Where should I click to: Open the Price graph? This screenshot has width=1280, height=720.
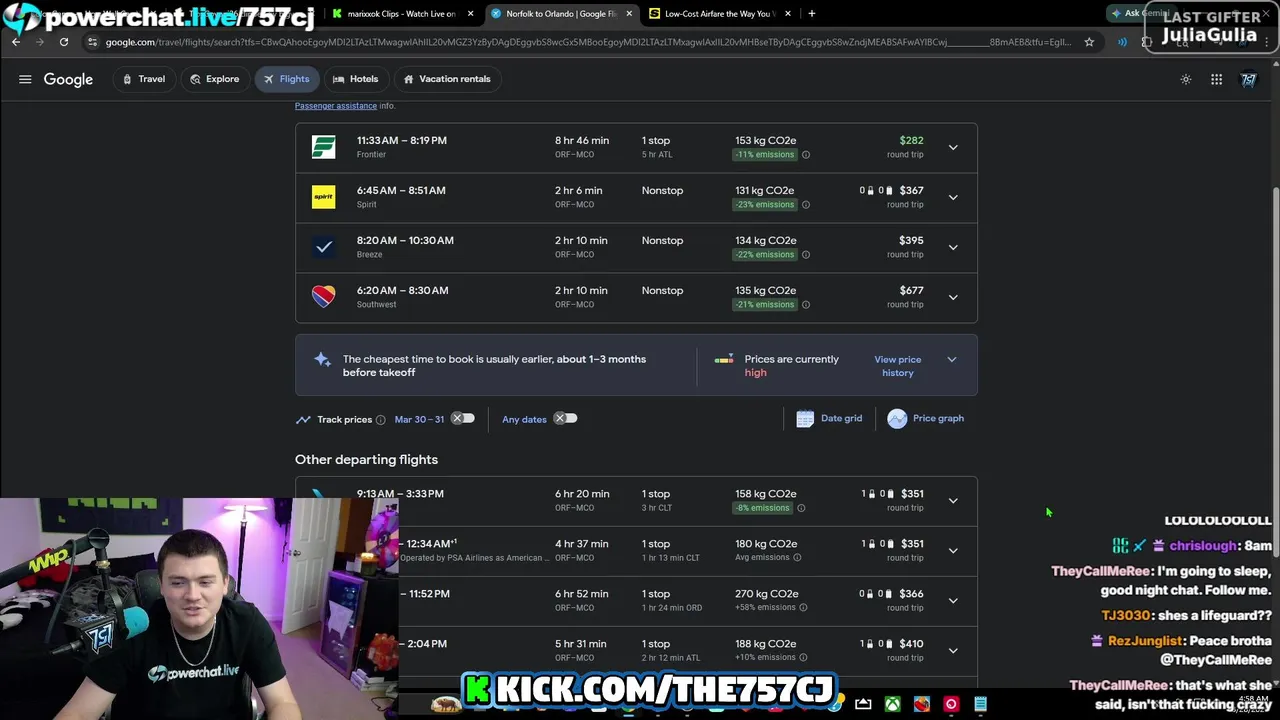(925, 418)
